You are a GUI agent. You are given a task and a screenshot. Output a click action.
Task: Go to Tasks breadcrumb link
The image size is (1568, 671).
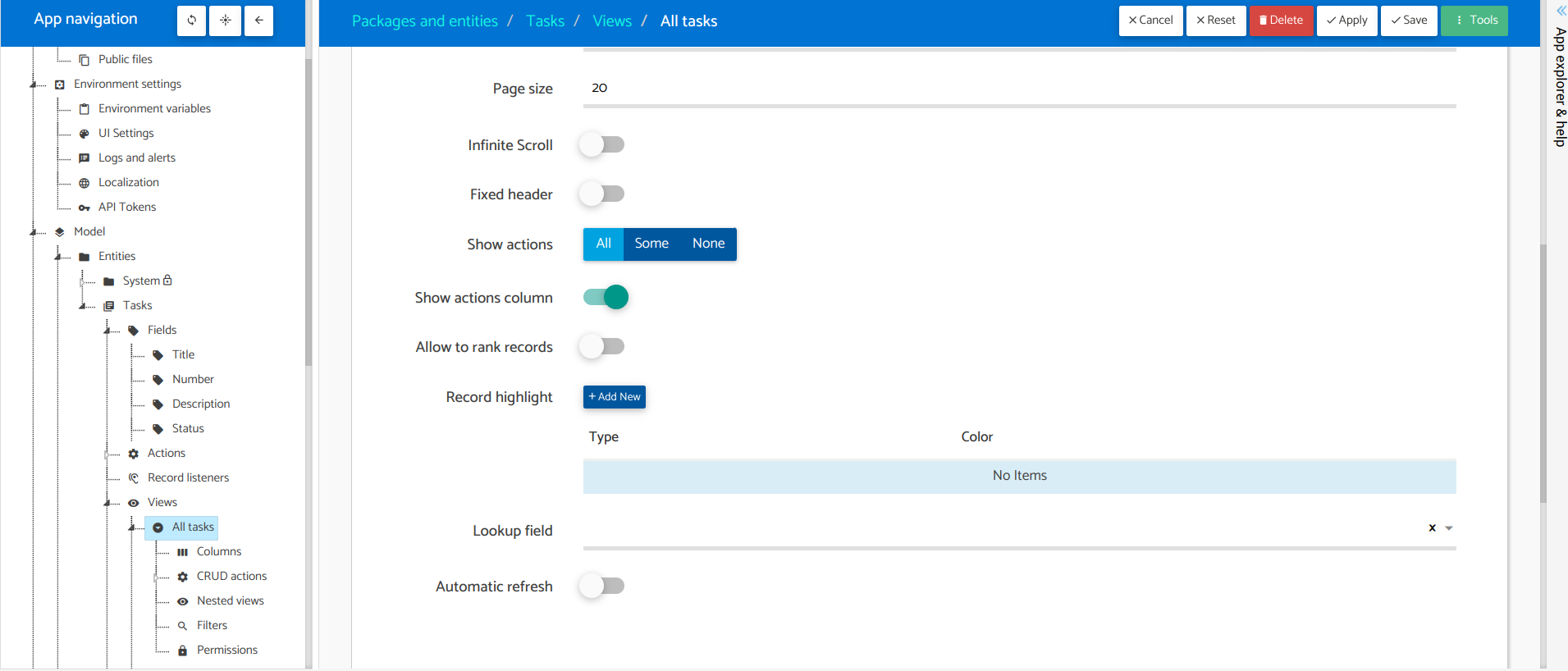(546, 21)
